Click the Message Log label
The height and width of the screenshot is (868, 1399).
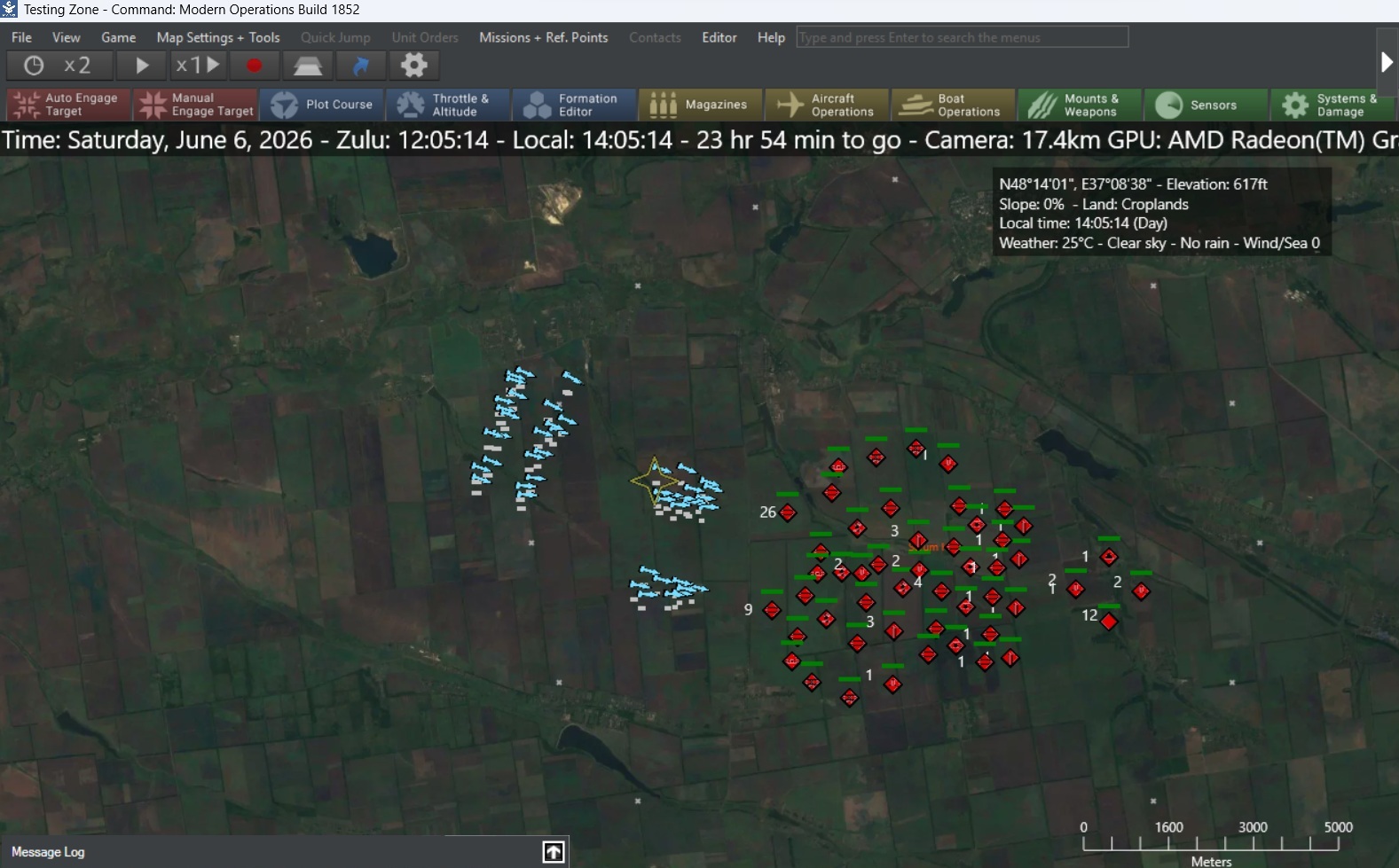(x=48, y=852)
